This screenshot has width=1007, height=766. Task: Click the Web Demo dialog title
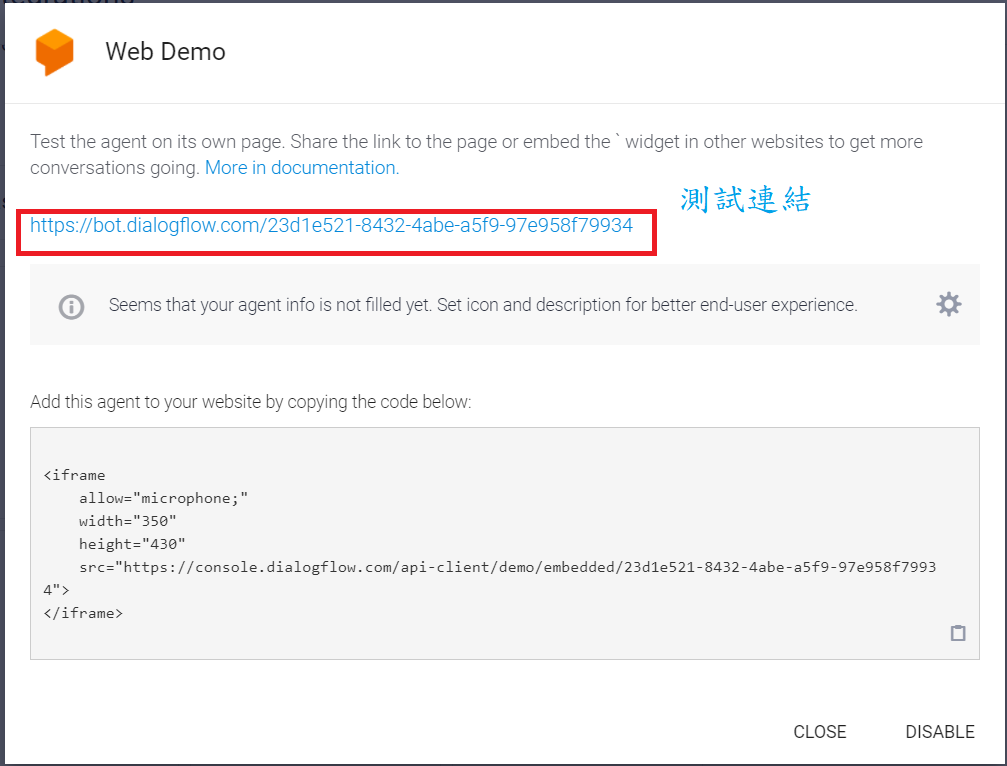(x=165, y=52)
